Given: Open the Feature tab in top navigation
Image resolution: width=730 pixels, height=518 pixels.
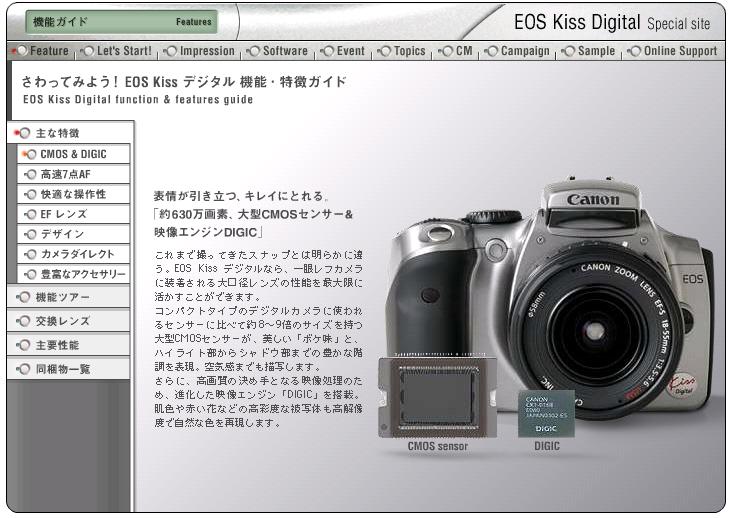Looking at the screenshot, I should [41, 51].
